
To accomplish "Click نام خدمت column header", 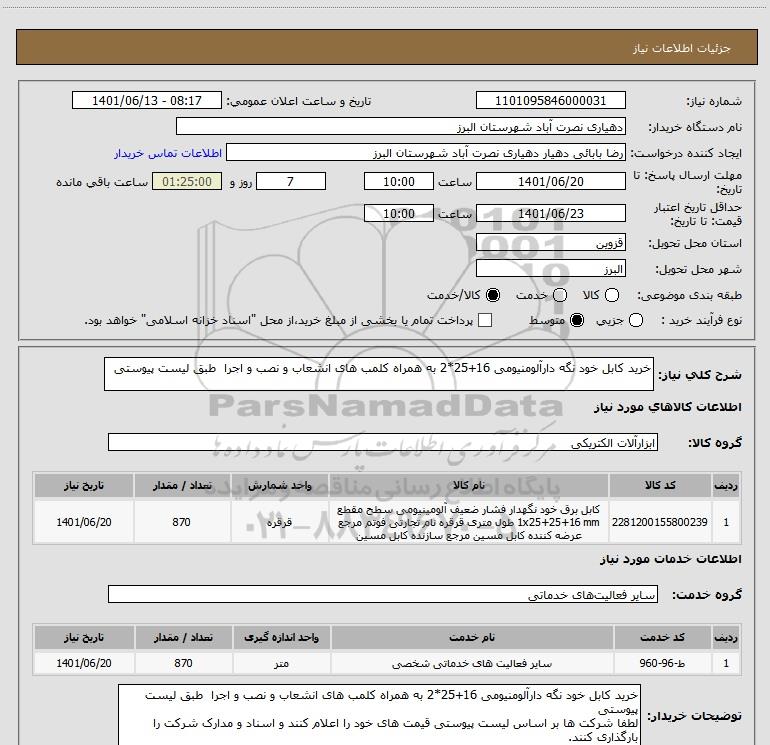I will pyautogui.click(x=472, y=637).
